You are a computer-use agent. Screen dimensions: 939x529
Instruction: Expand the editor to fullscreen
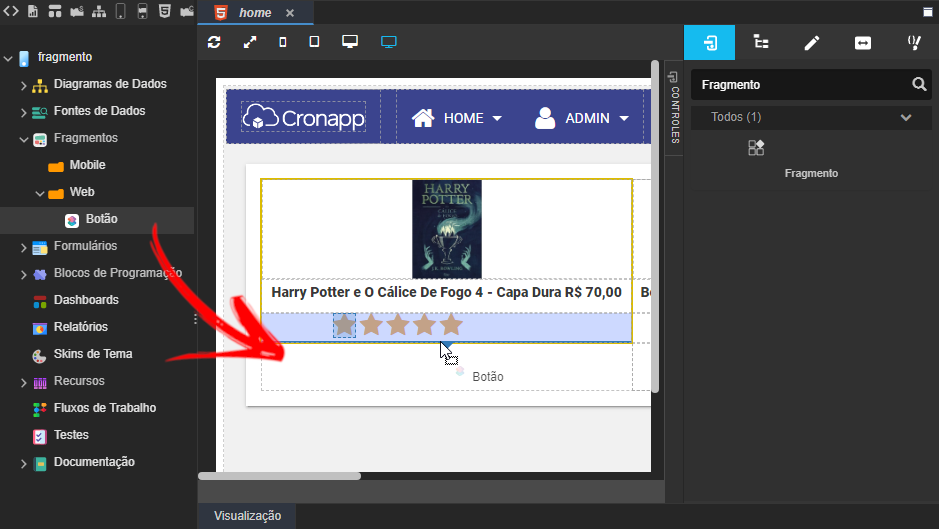(250, 42)
